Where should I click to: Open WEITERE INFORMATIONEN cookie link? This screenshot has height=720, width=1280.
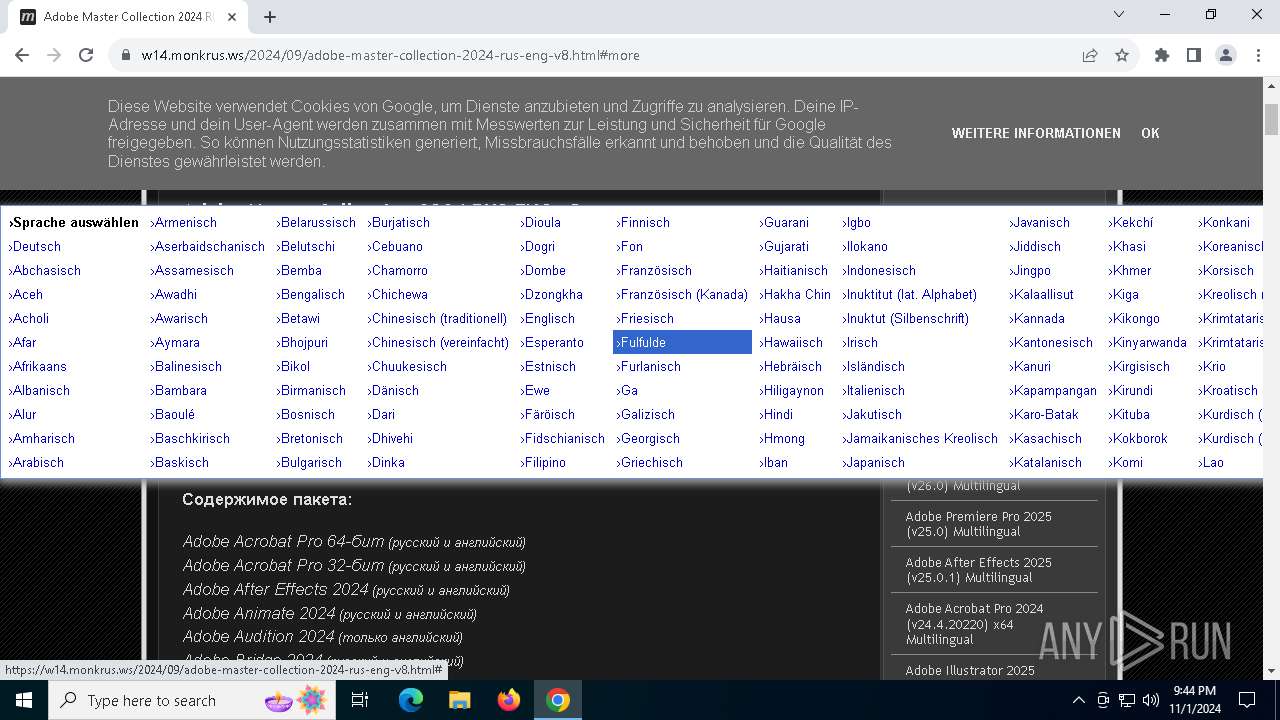point(1036,133)
